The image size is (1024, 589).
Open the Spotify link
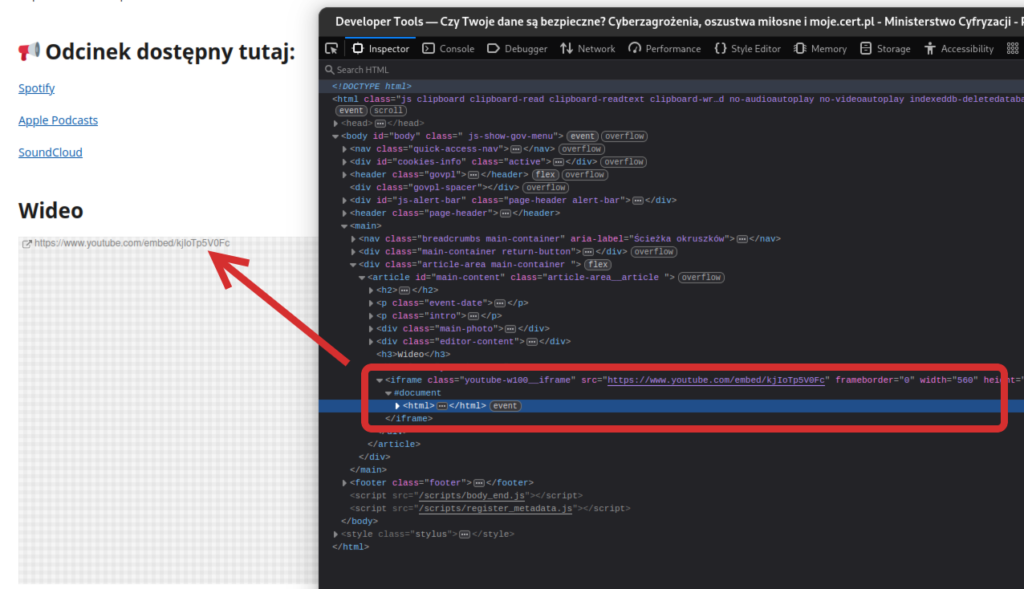36,88
